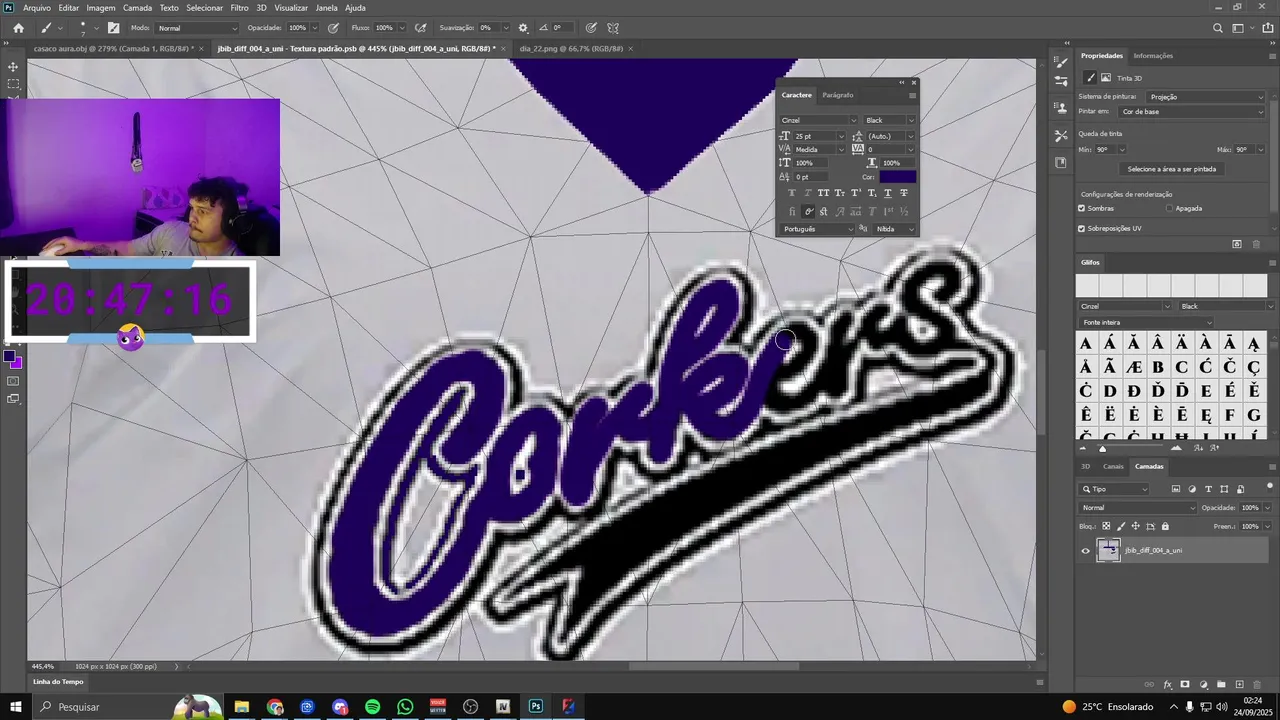Click the horizontal canvas scrollbar
This screenshot has height=720, width=1280.
pos(714,666)
